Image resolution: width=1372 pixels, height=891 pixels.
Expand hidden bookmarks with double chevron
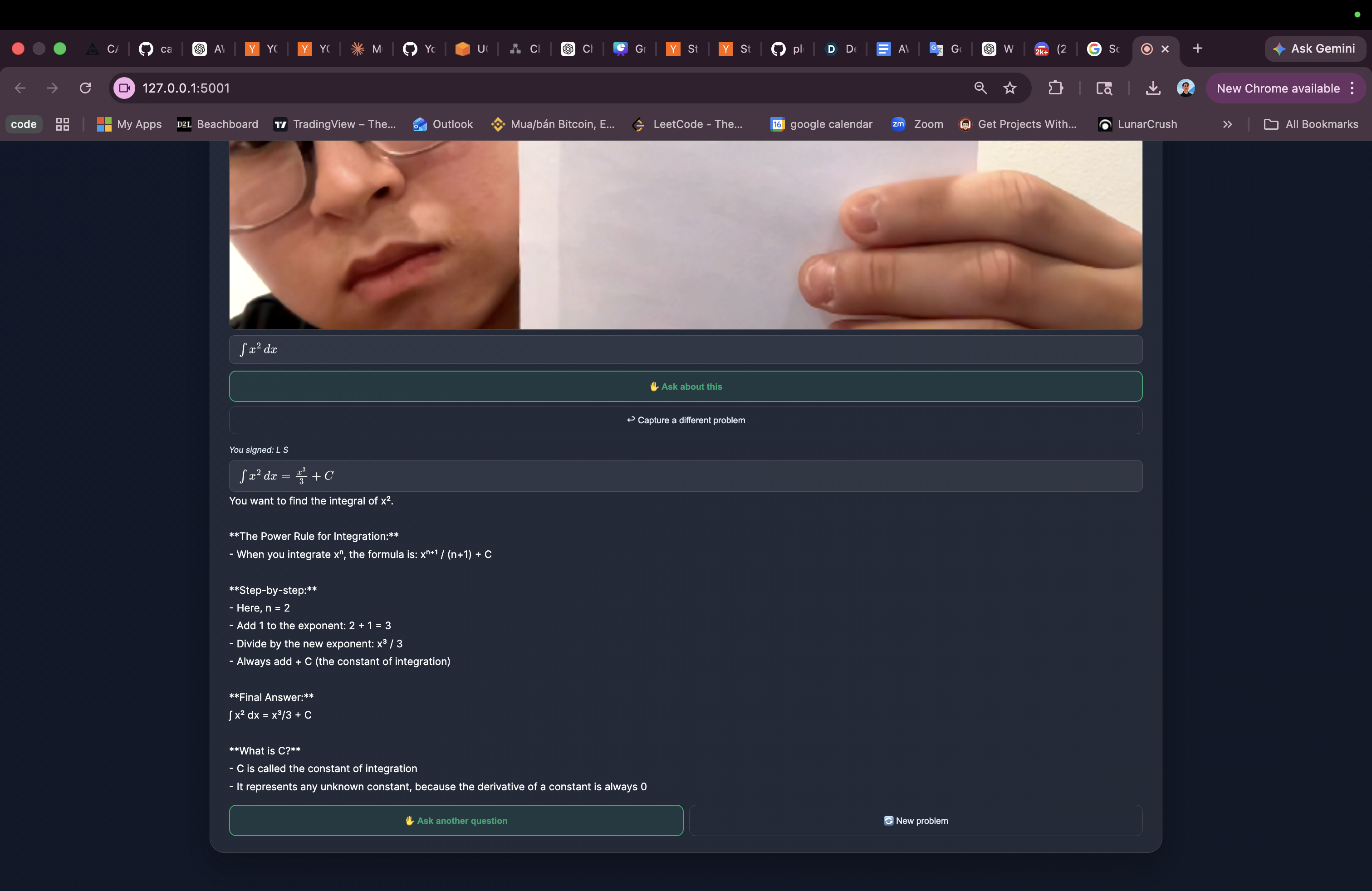tap(1227, 124)
